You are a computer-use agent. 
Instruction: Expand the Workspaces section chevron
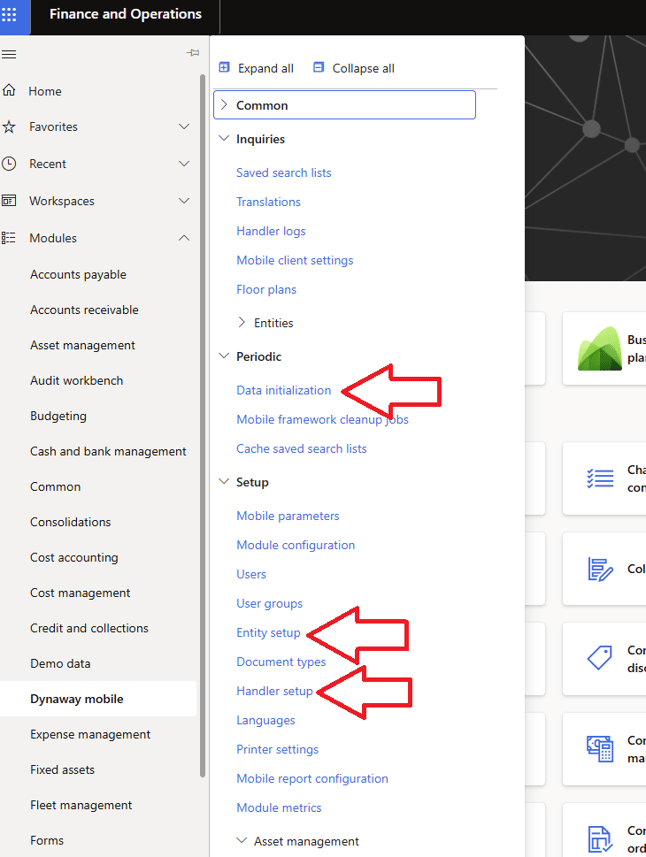click(x=184, y=201)
